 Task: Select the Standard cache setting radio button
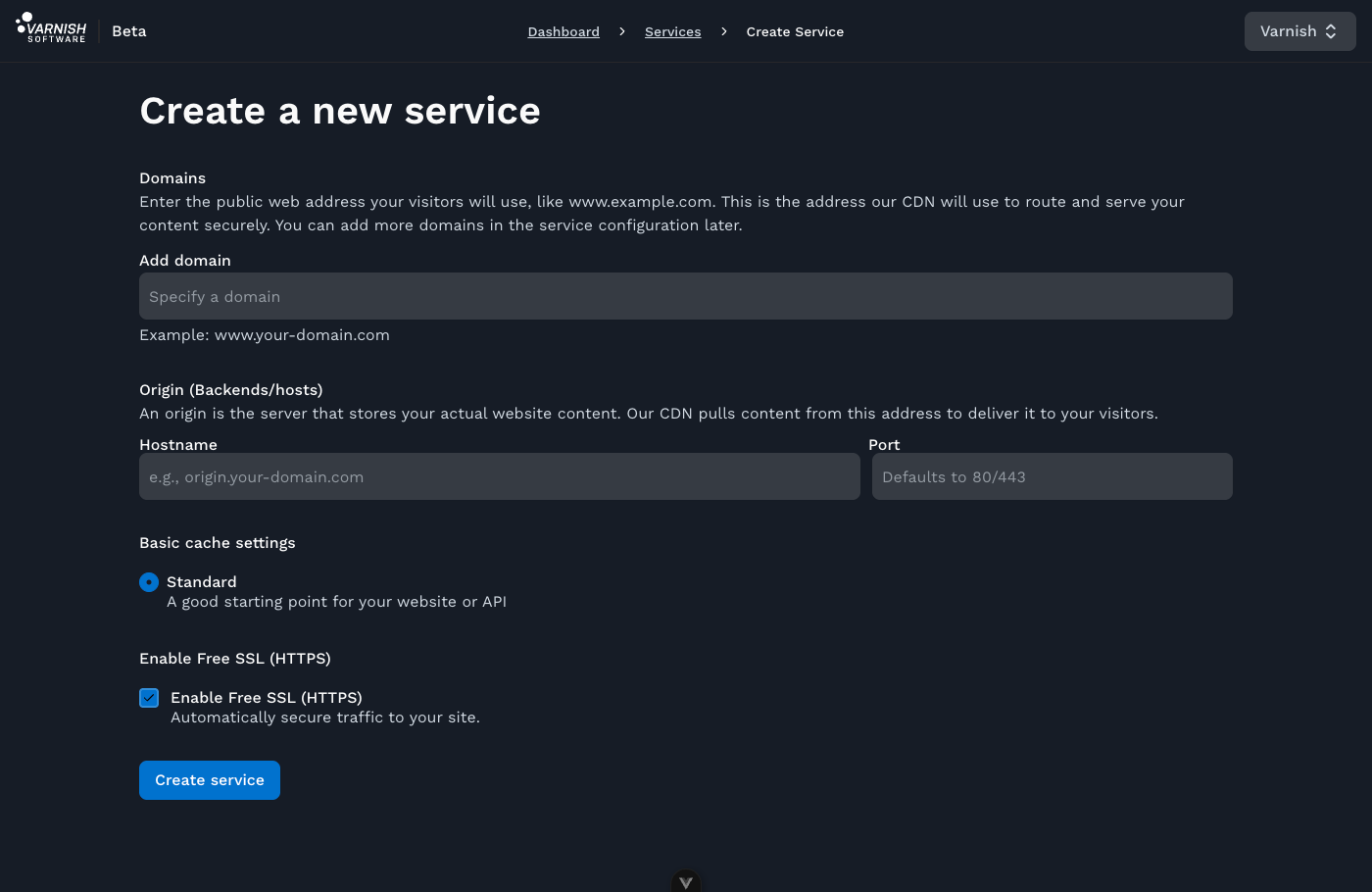click(149, 581)
